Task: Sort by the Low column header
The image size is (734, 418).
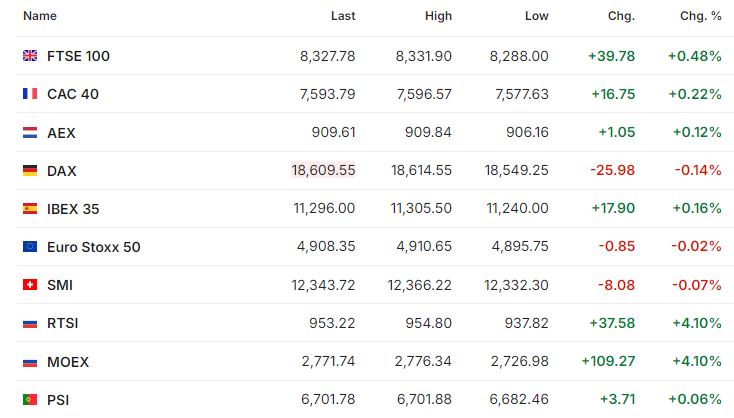Action: 536,16
